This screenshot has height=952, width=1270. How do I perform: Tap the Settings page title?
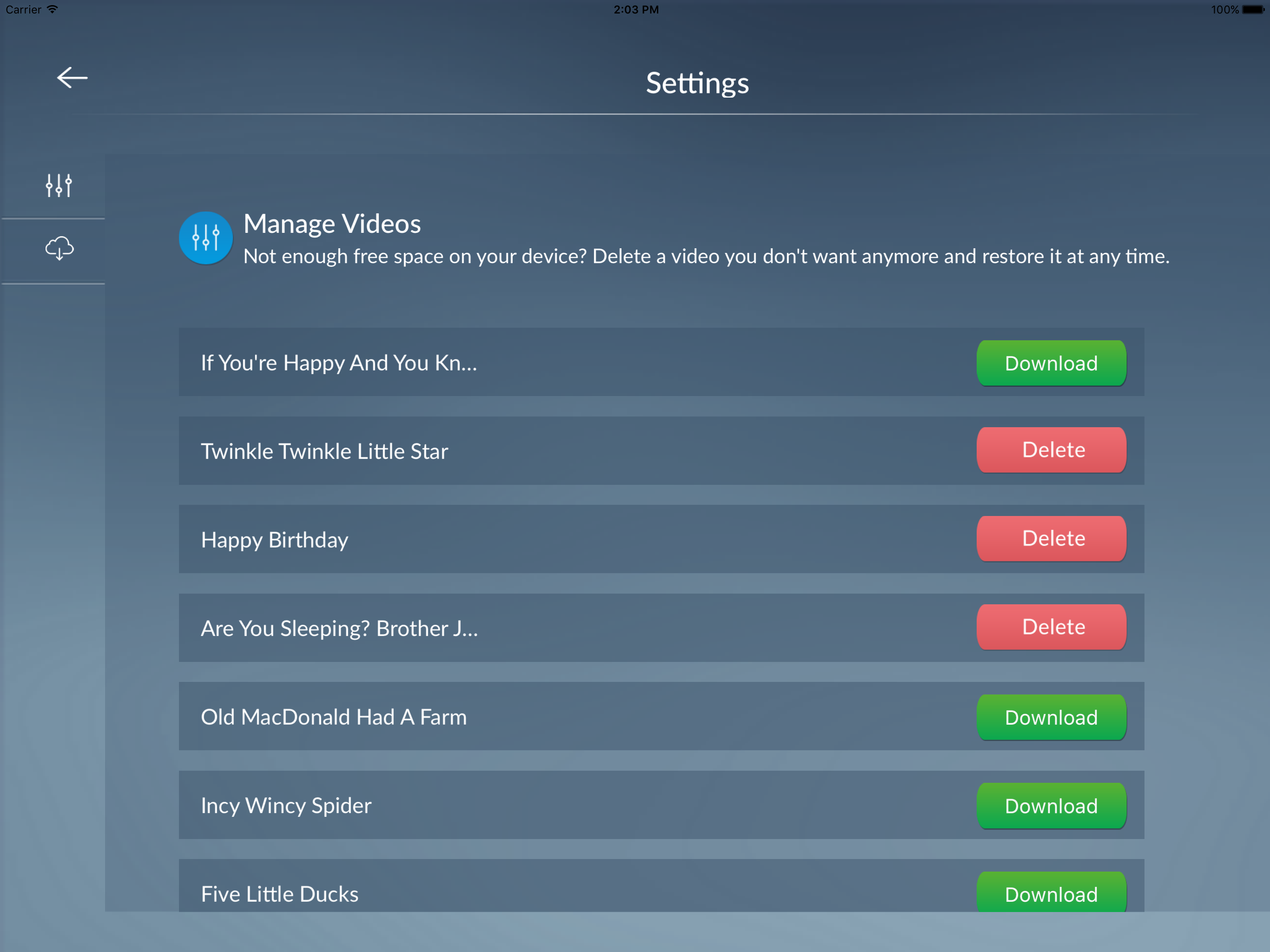(x=697, y=83)
